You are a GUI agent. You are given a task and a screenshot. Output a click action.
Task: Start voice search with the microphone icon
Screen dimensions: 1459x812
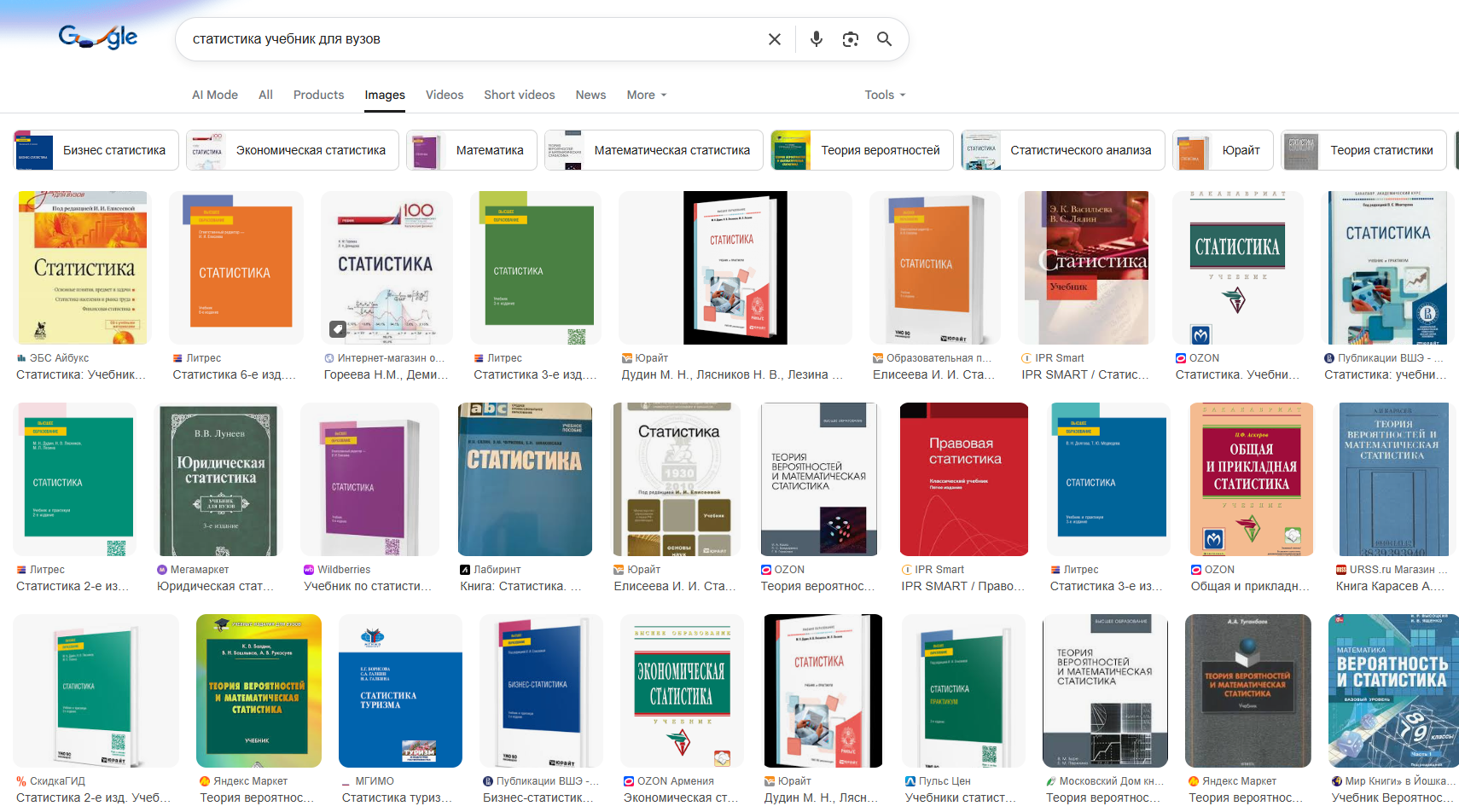point(817,39)
